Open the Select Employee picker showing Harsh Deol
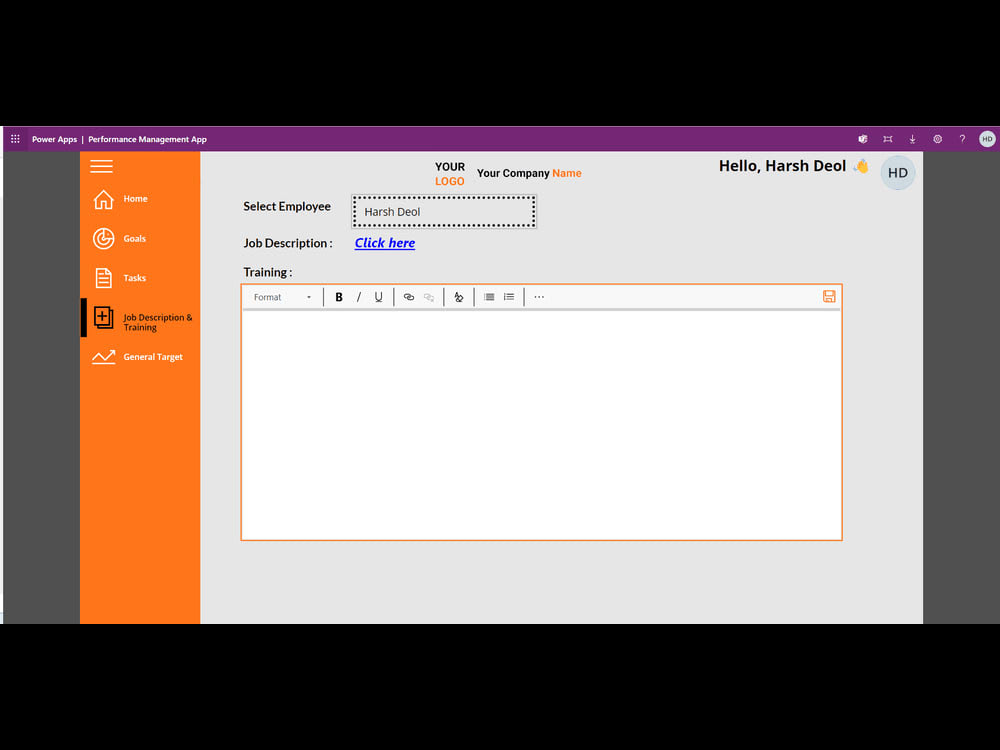The height and width of the screenshot is (750, 1000). click(443, 211)
